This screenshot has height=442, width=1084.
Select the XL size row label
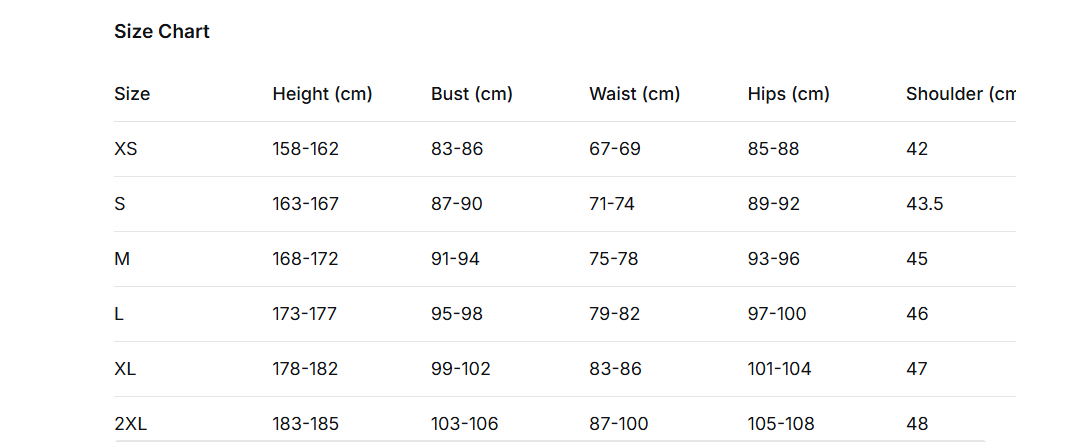(x=125, y=370)
